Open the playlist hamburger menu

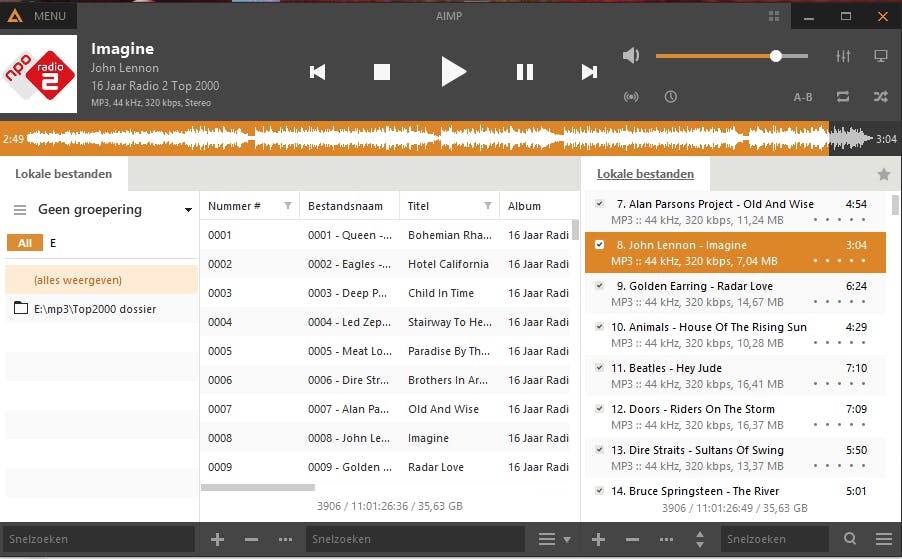[884, 539]
